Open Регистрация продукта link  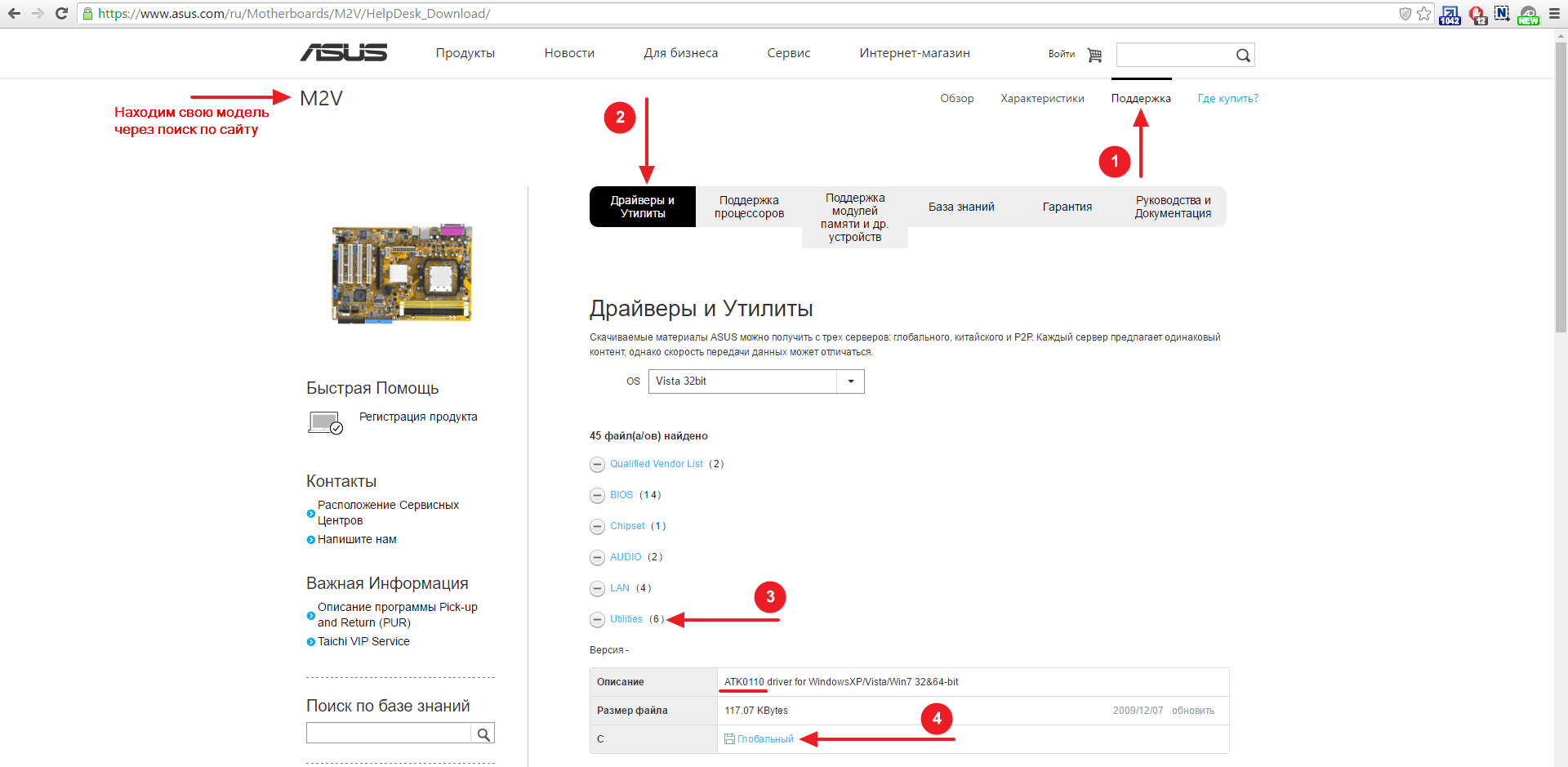[x=418, y=417]
